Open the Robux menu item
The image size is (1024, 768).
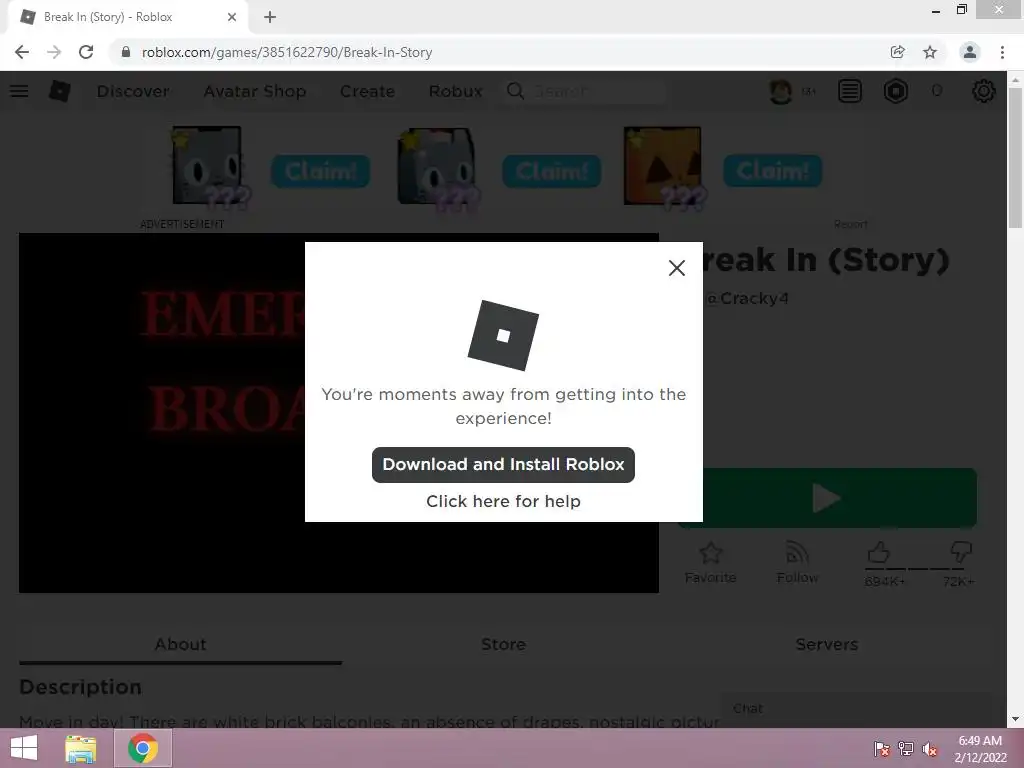455,91
